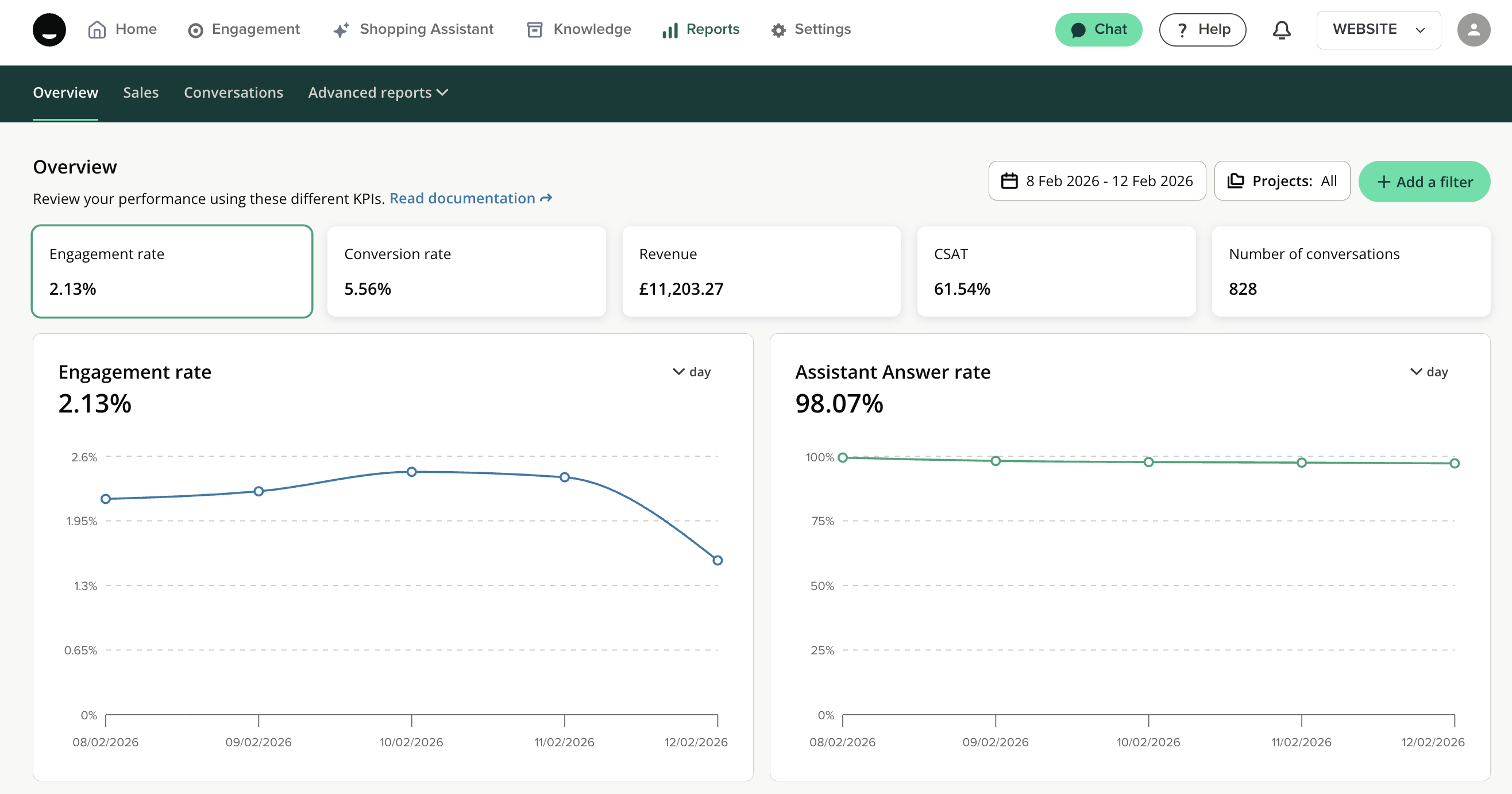Click the black smiley logo icon
This screenshot has width=1512, height=794.
[49, 30]
